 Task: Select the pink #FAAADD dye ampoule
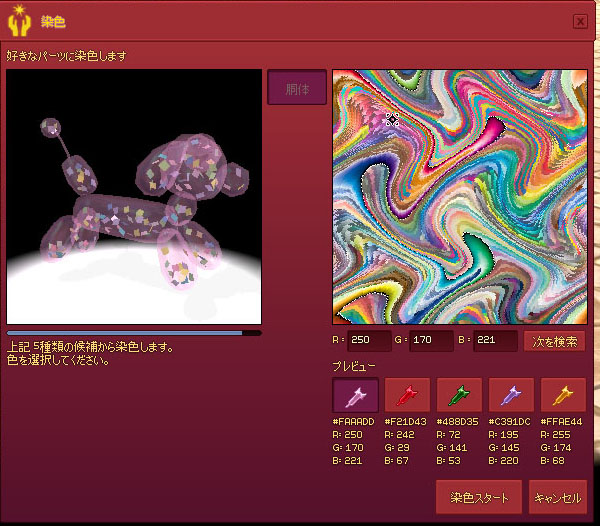pos(355,395)
